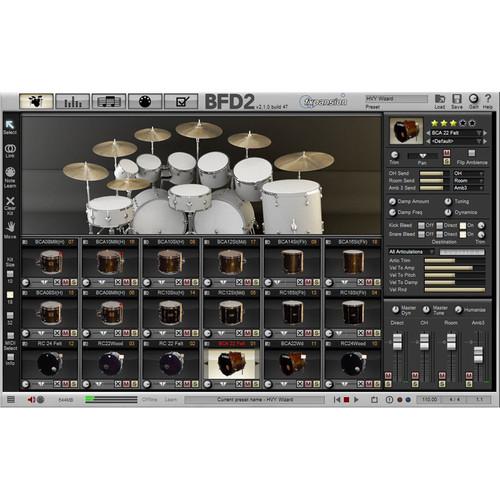Click the Master Tune knob

tap(426, 310)
